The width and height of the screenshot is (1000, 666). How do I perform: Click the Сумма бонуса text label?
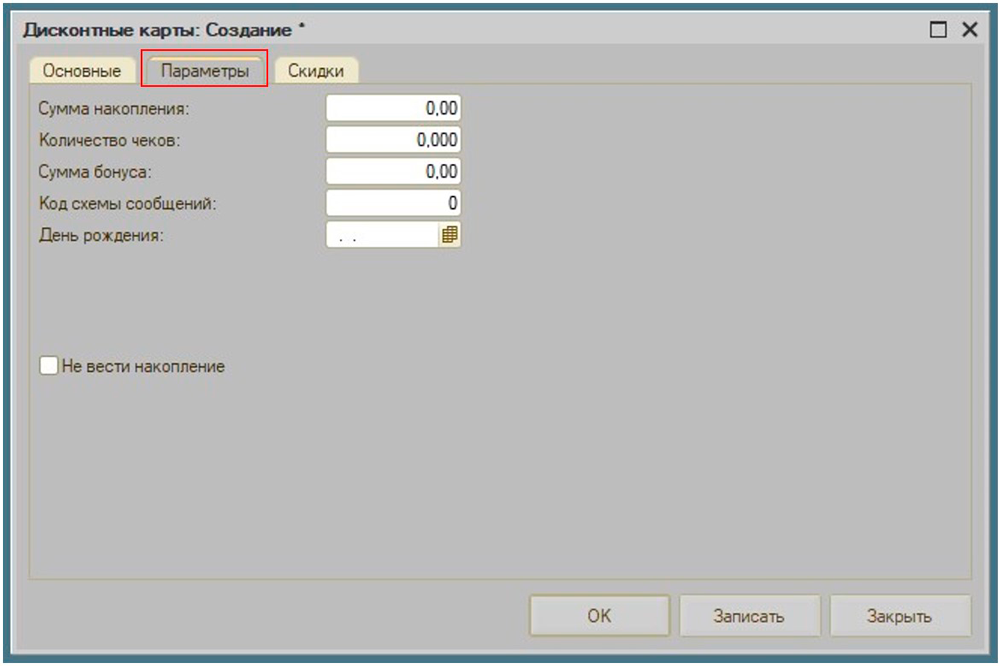(95, 172)
